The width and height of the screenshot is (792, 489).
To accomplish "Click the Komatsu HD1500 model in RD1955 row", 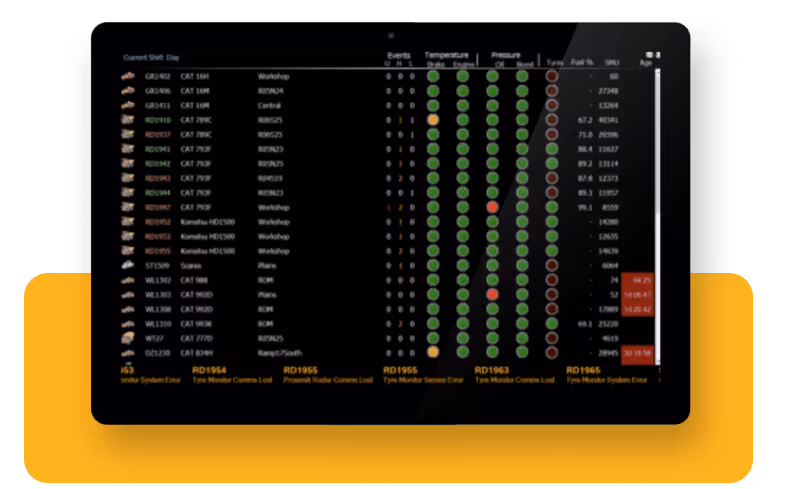I will pyautogui.click(x=208, y=251).
